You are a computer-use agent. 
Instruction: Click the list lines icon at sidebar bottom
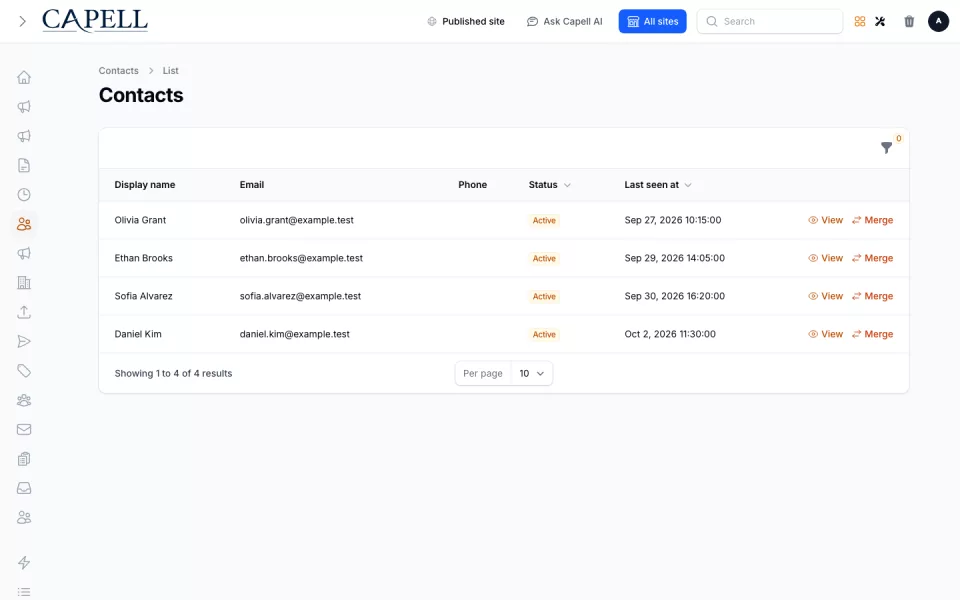(x=24, y=592)
